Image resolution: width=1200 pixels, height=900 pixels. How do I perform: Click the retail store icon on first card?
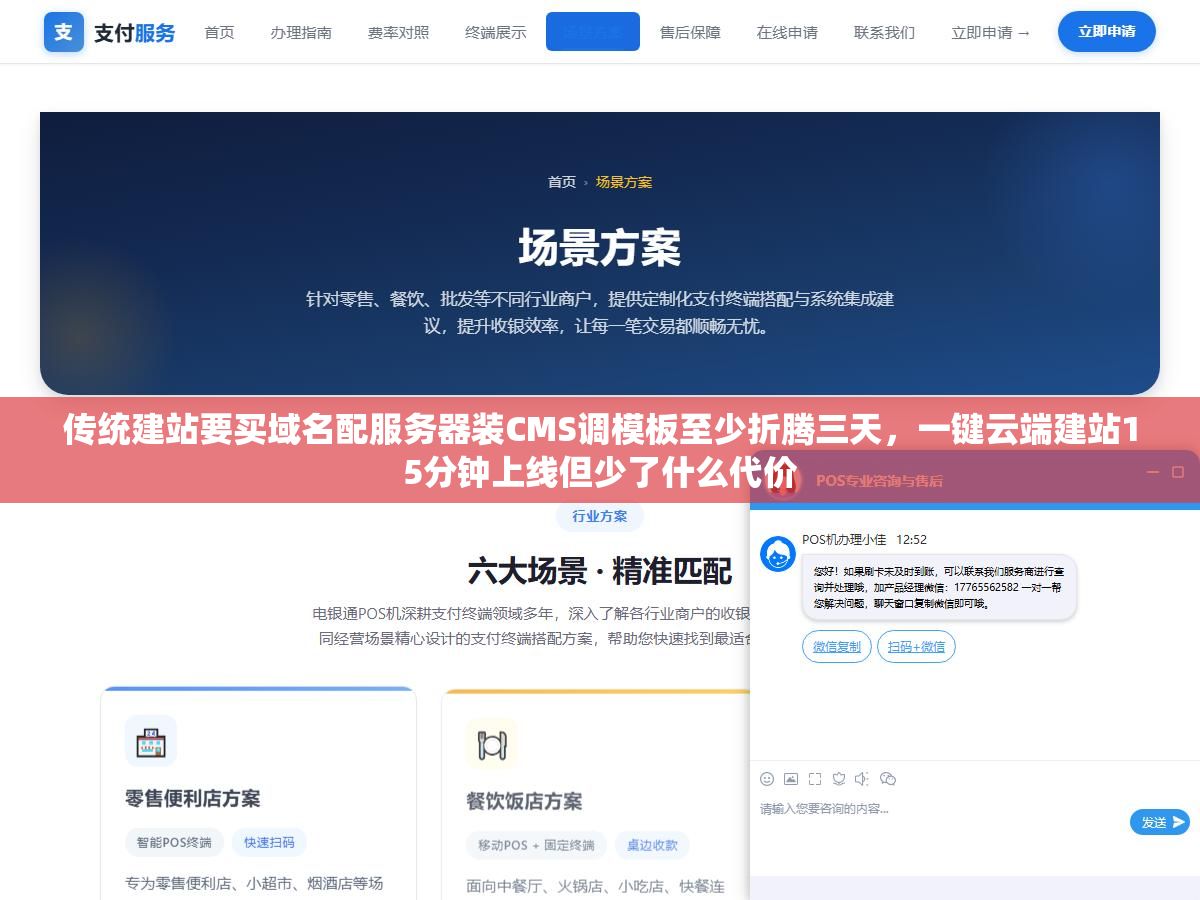(x=151, y=741)
